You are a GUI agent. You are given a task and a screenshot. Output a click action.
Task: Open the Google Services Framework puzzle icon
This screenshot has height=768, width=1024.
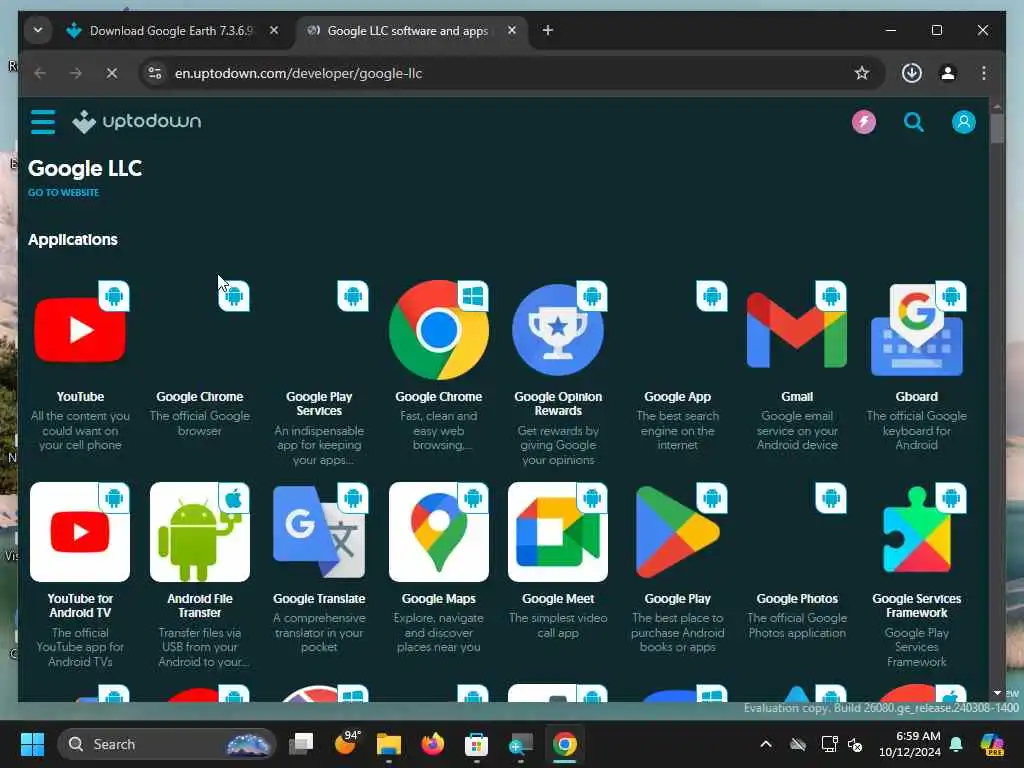click(x=916, y=532)
